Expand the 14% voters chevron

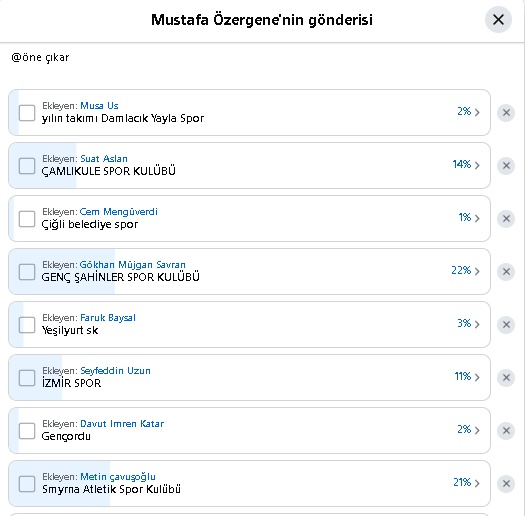pyautogui.click(x=466, y=165)
